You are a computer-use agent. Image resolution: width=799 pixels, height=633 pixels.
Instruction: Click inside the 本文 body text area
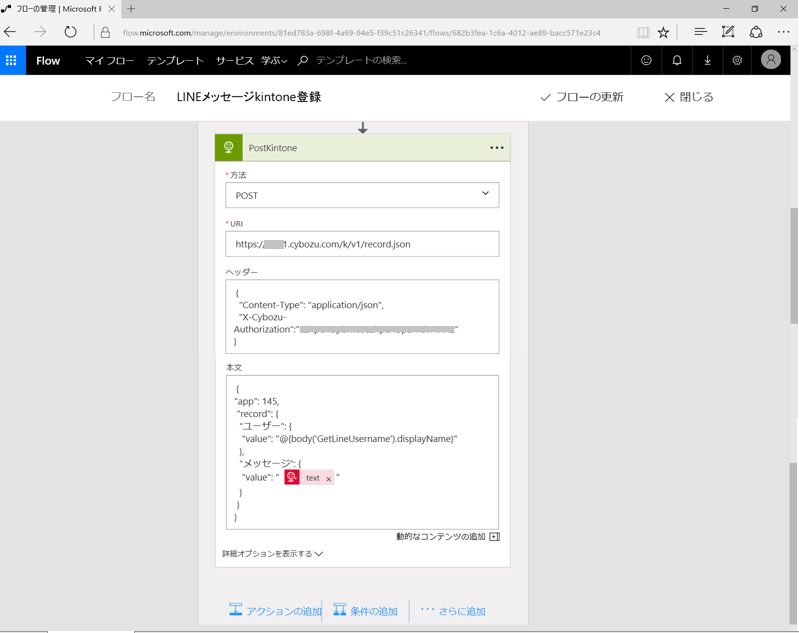click(362, 452)
